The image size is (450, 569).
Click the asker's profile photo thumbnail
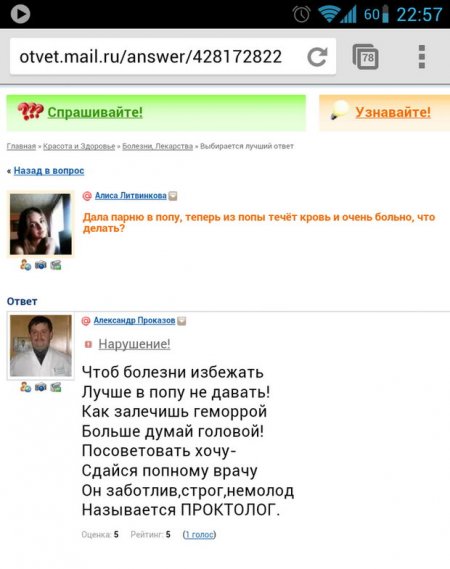point(41,224)
